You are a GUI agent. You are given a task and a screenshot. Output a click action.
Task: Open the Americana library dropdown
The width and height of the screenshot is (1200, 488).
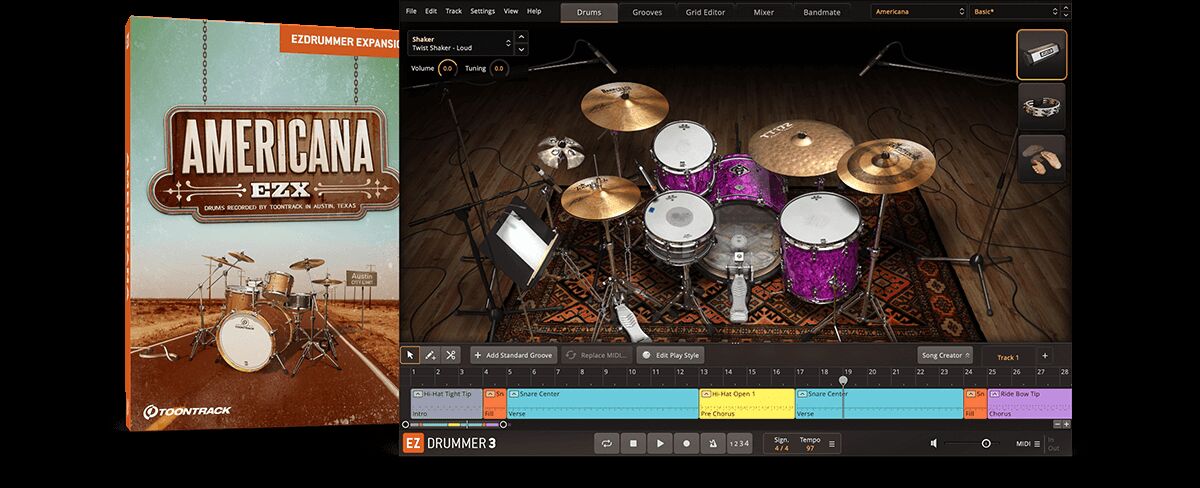pos(917,12)
